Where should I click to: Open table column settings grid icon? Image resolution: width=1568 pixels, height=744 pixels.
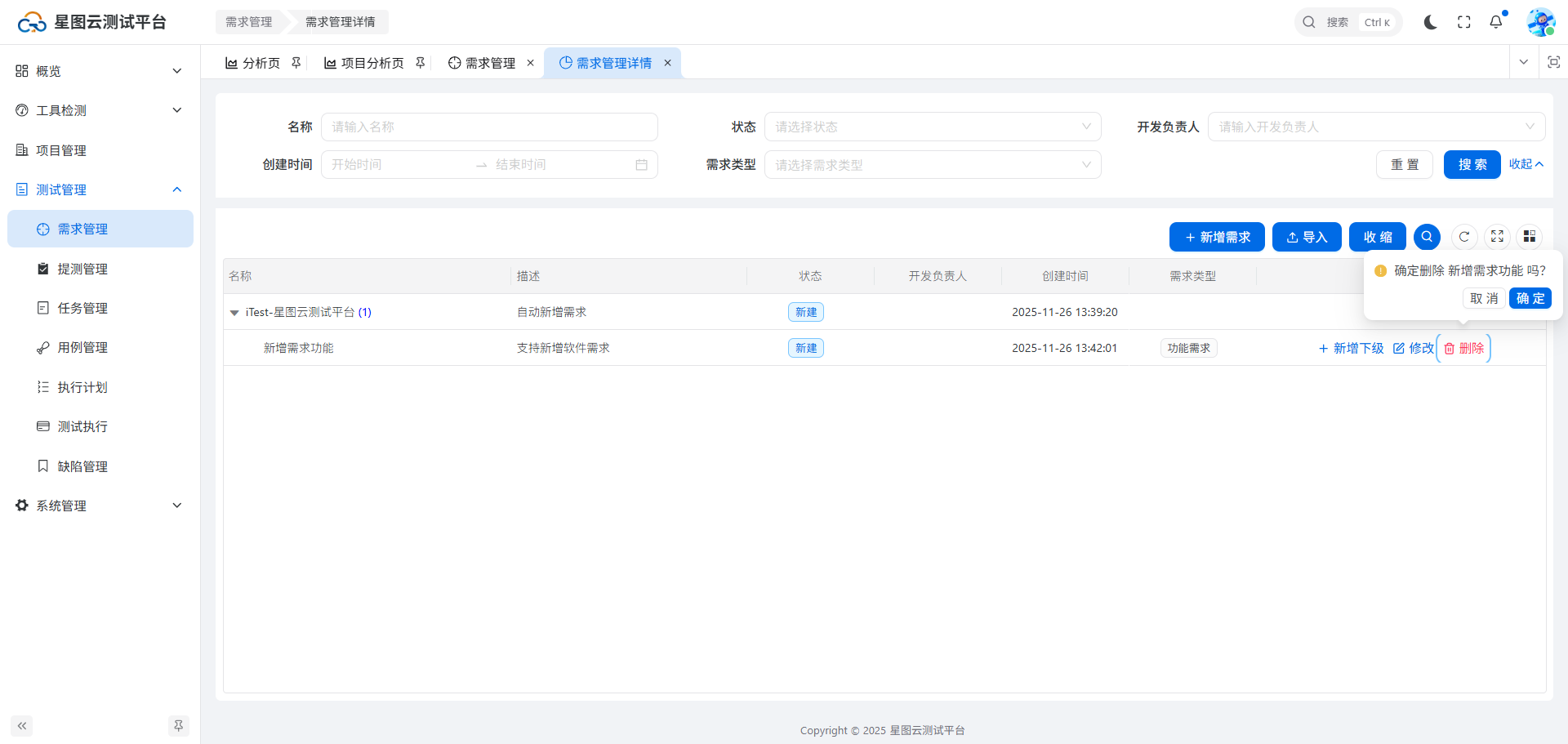1530,237
